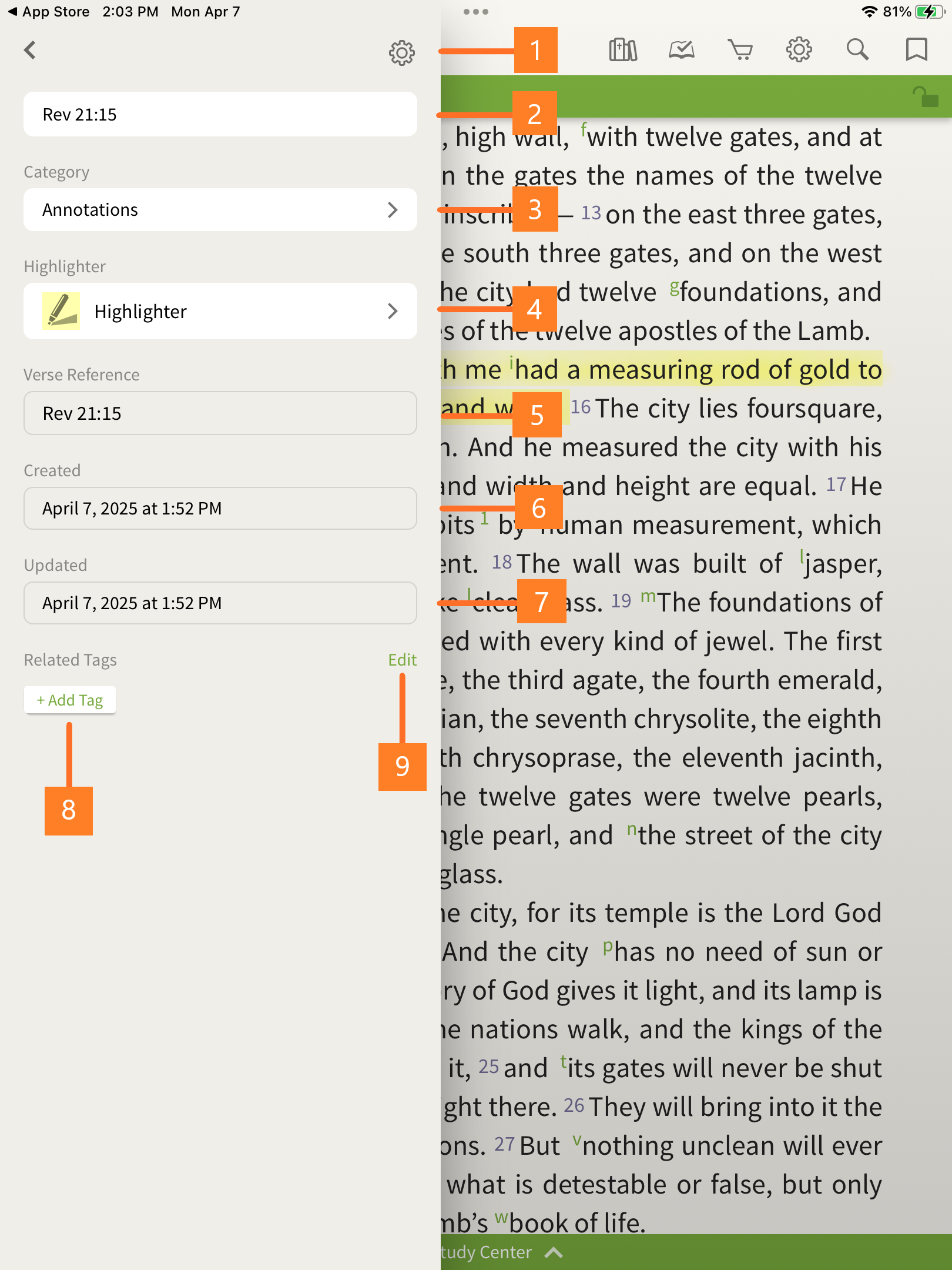Open the Annotations category row
Screen dimensions: 952x1270
click(220, 210)
